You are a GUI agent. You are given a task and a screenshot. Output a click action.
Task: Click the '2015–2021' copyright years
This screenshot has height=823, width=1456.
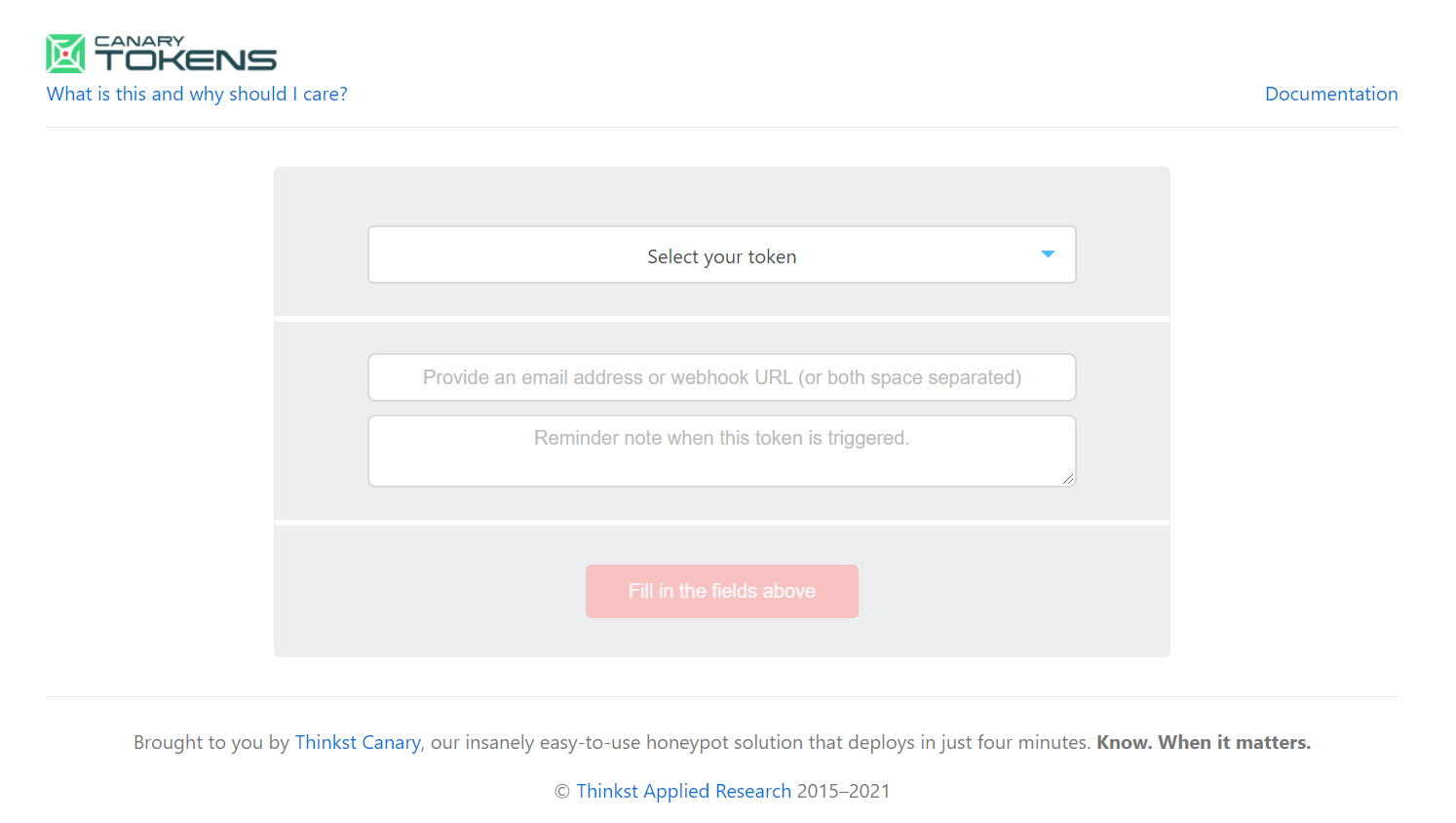[x=843, y=791]
